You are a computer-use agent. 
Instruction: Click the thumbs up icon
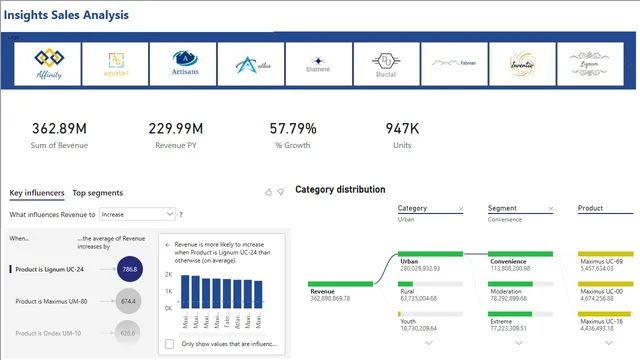point(268,192)
